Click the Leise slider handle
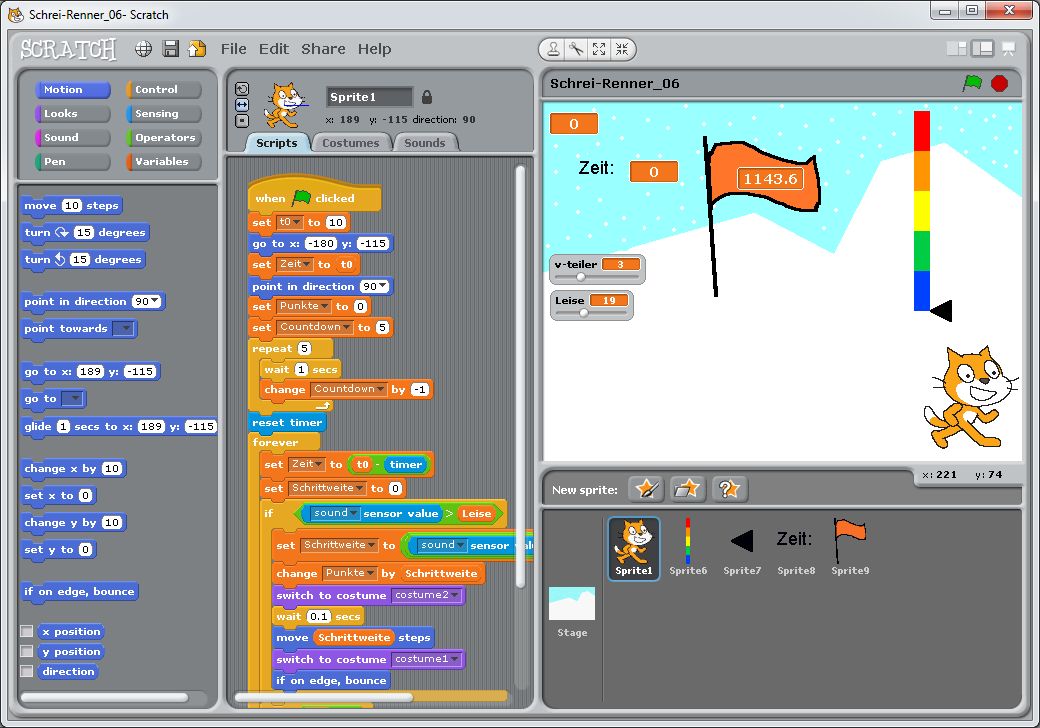This screenshot has height=728, width=1040. (584, 313)
